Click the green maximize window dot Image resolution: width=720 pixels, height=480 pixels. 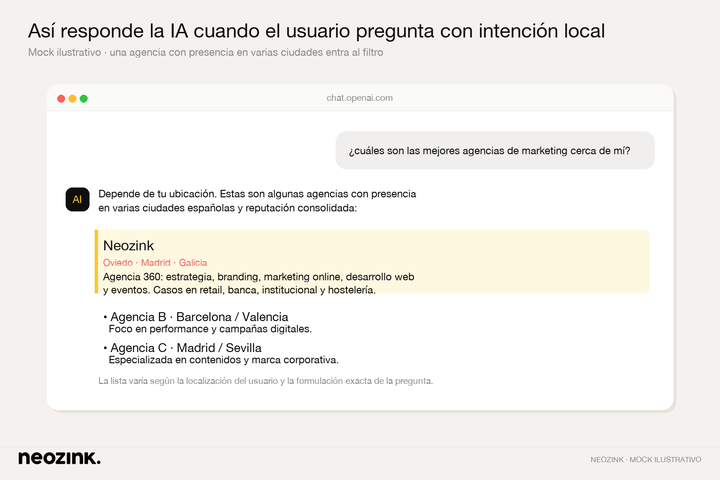click(84, 99)
